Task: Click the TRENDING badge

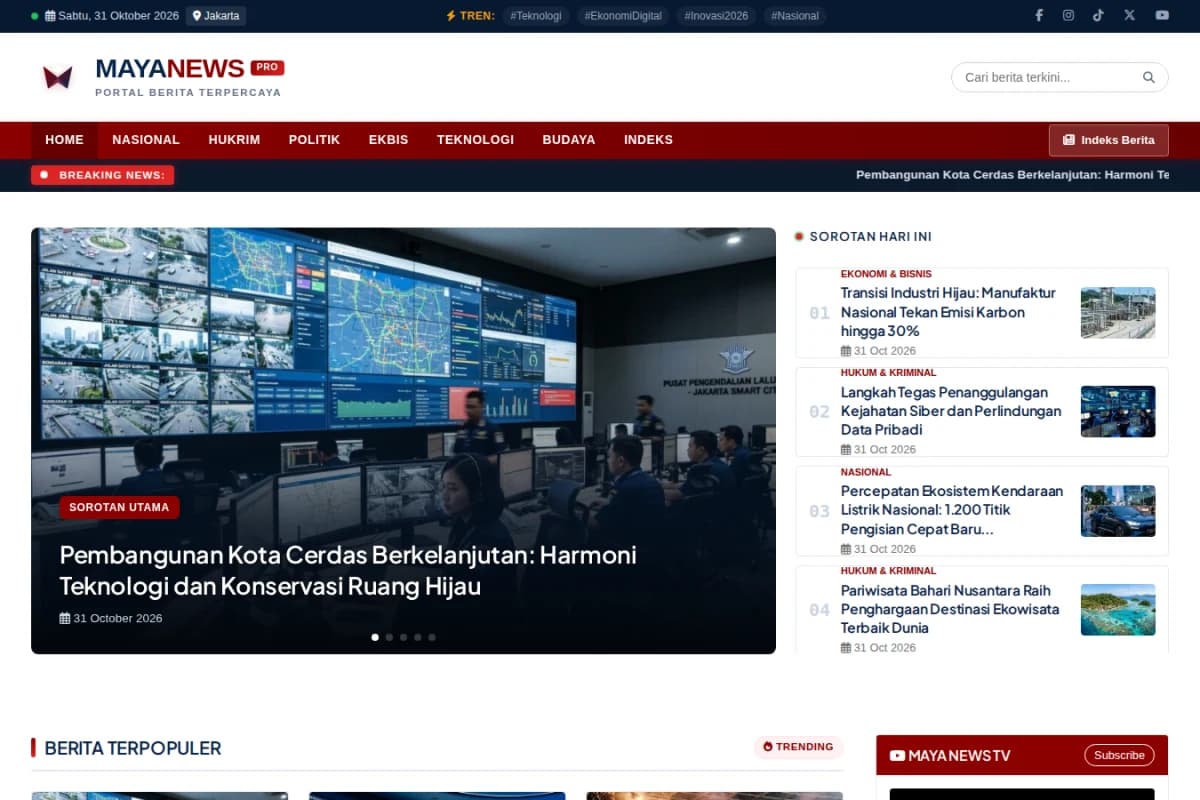Action: tap(798, 747)
